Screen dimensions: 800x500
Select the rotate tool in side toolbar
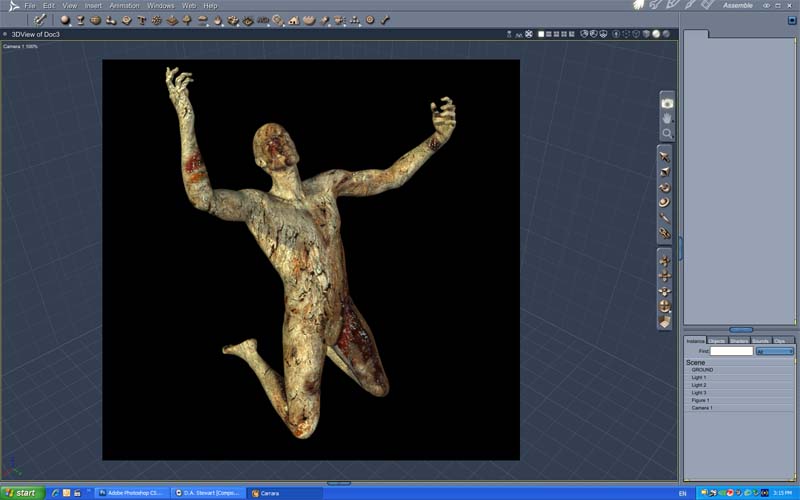click(x=664, y=188)
